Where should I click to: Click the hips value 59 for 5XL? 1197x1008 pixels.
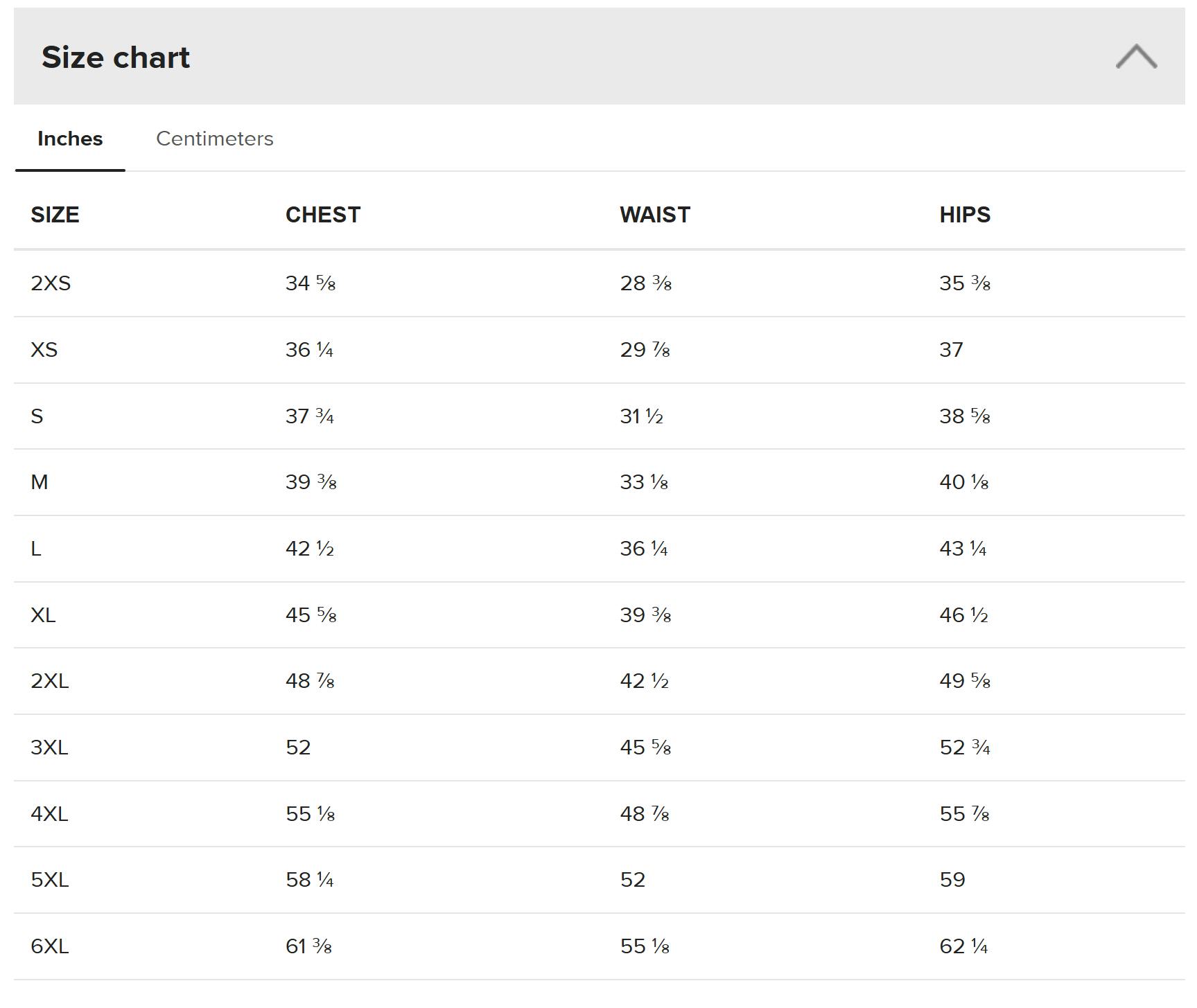point(952,880)
